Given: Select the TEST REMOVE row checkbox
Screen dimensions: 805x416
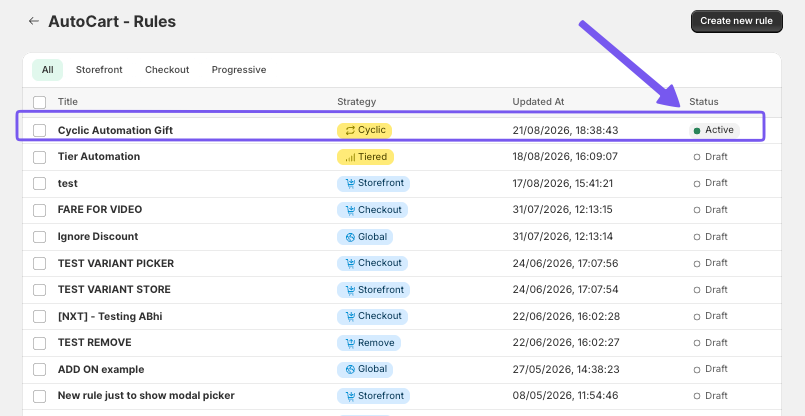Looking at the screenshot, I should [x=40, y=343].
